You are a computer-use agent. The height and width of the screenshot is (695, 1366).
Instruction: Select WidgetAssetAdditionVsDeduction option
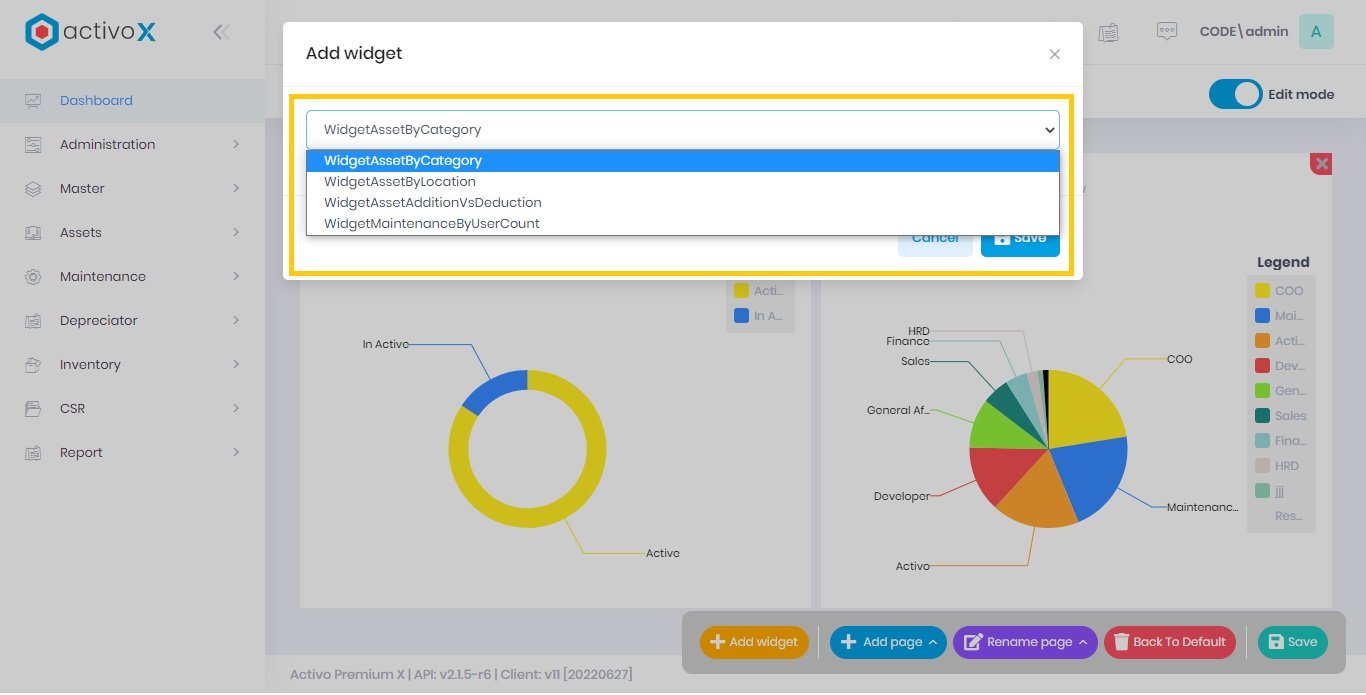(x=432, y=203)
